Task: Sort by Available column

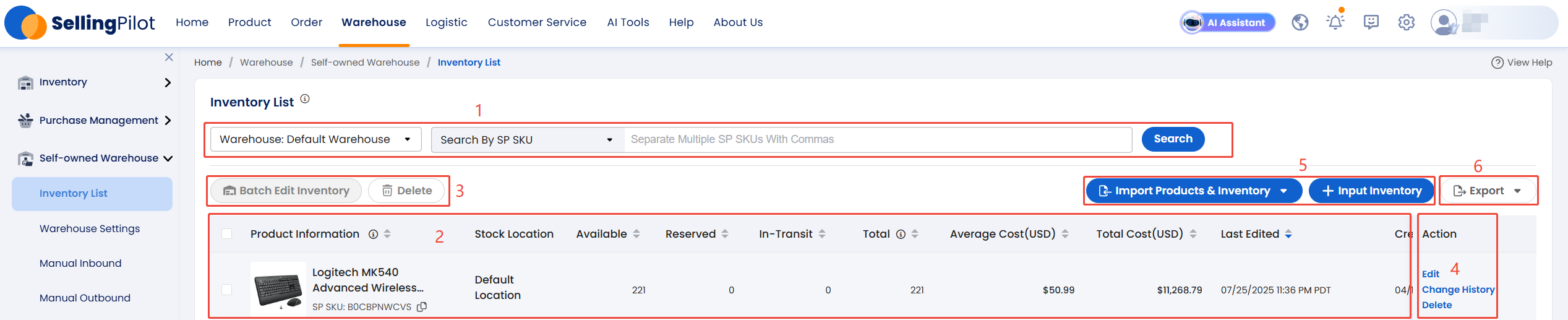Action: pyautogui.click(x=636, y=234)
